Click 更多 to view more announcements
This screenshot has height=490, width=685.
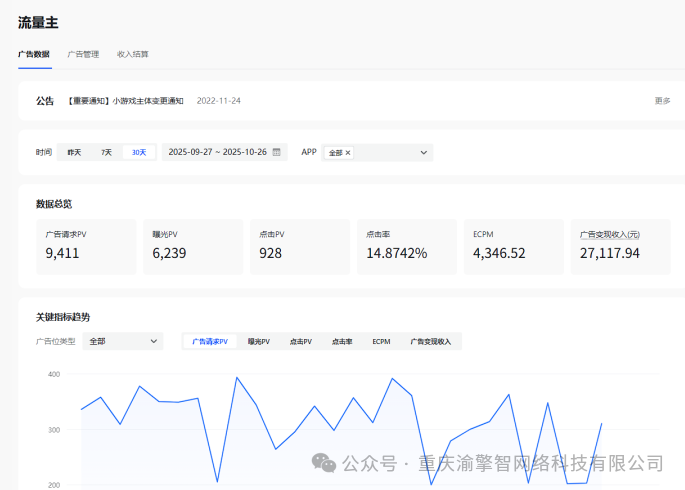click(x=662, y=101)
